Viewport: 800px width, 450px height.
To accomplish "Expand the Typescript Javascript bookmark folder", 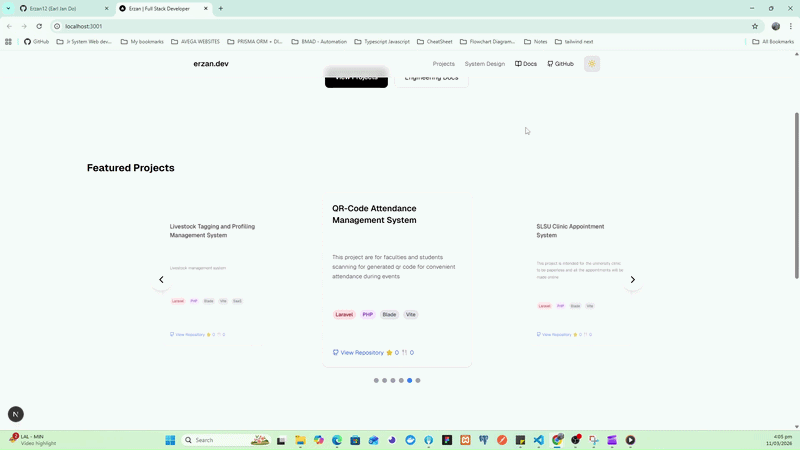I will (x=382, y=42).
